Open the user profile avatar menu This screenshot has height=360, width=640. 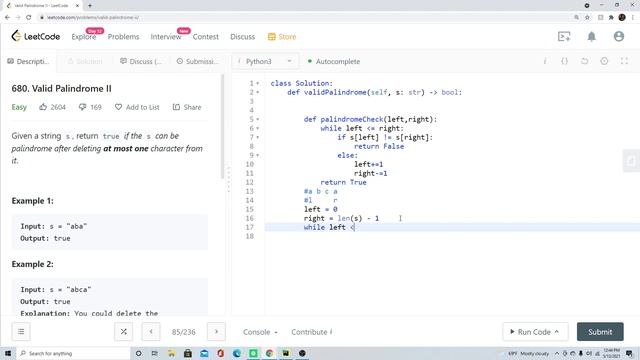[619, 36]
